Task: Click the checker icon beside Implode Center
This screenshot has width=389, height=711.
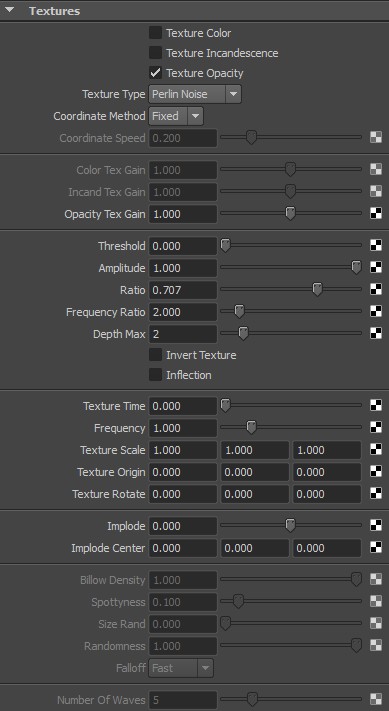Action: tap(376, 547)
